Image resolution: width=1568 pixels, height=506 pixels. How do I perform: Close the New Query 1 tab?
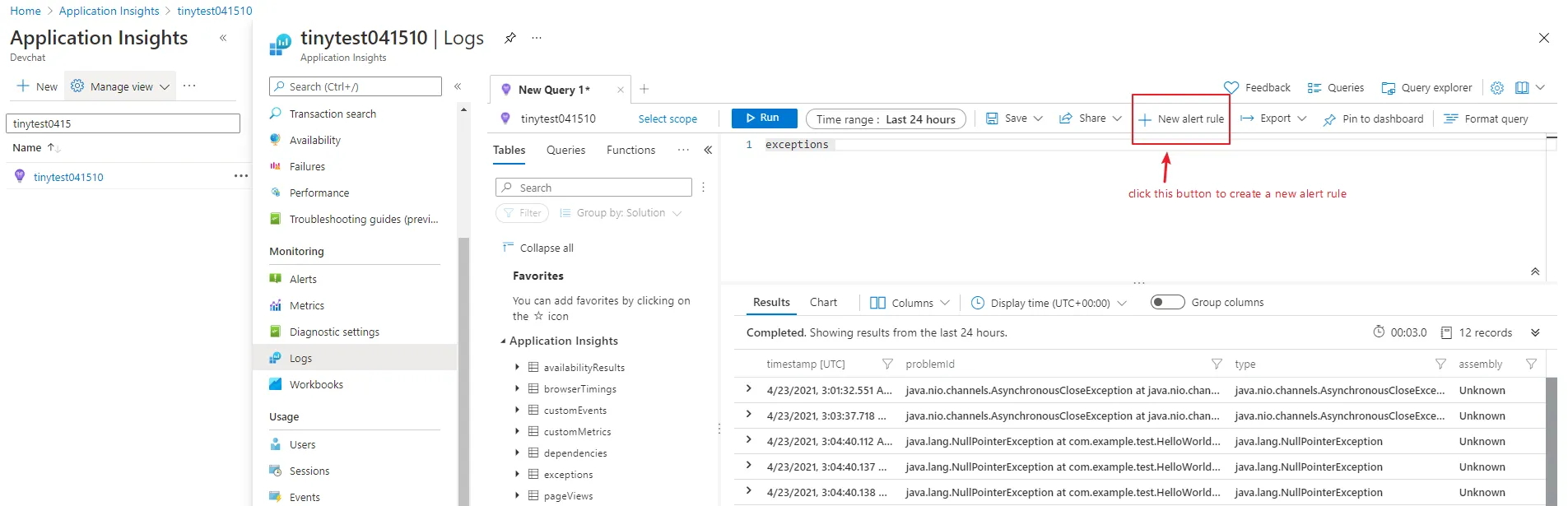pos(621,90)
